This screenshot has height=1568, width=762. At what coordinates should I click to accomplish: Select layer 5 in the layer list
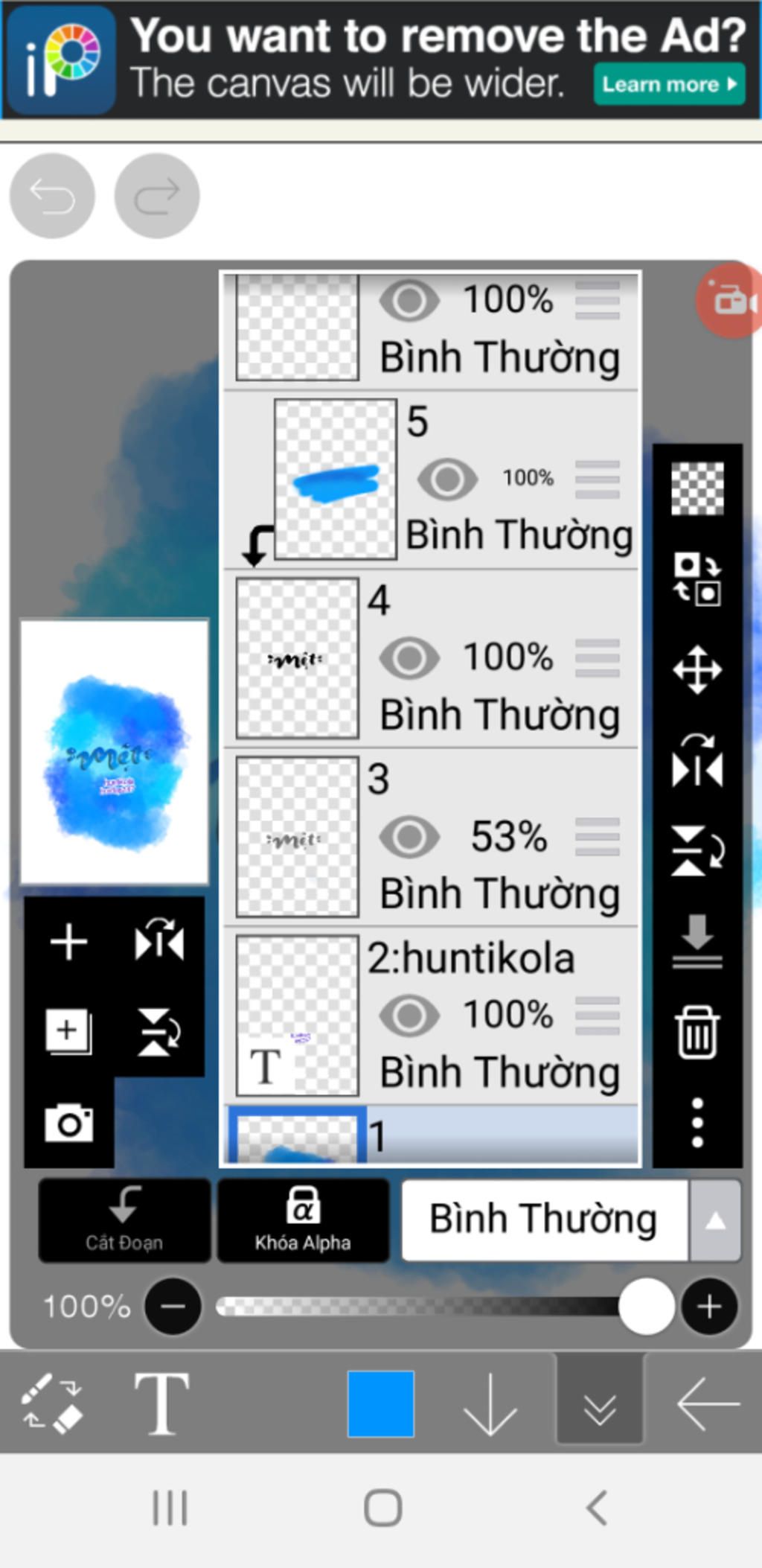tap(432, 480)
